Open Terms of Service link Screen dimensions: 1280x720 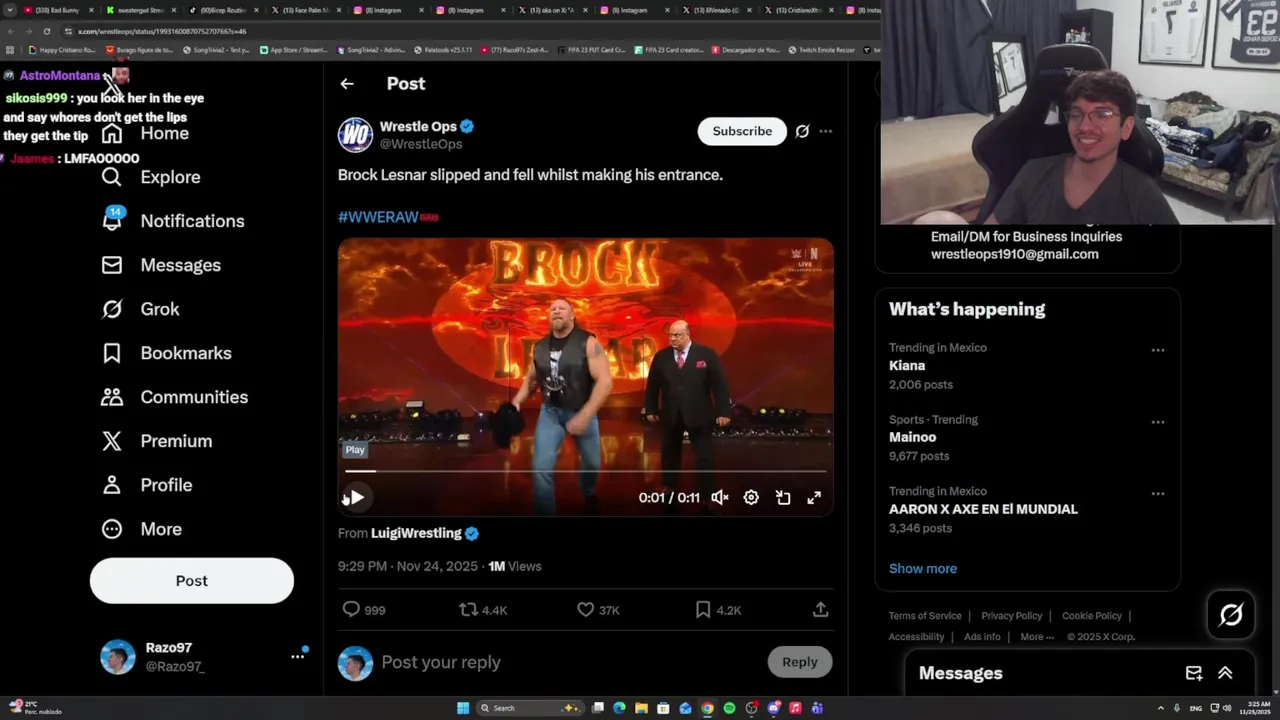(925, 616)
